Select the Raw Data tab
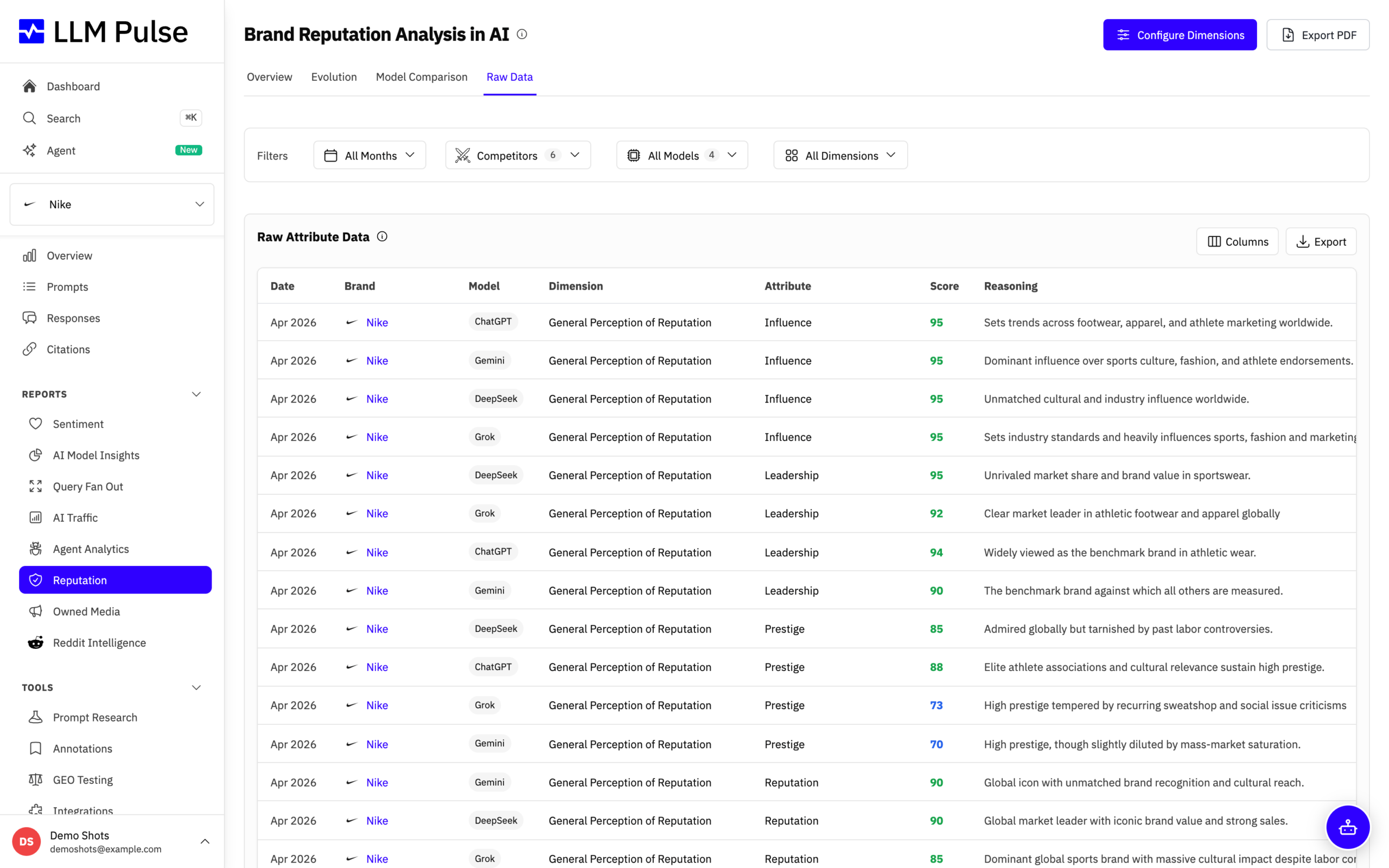 tap(509, 77)
